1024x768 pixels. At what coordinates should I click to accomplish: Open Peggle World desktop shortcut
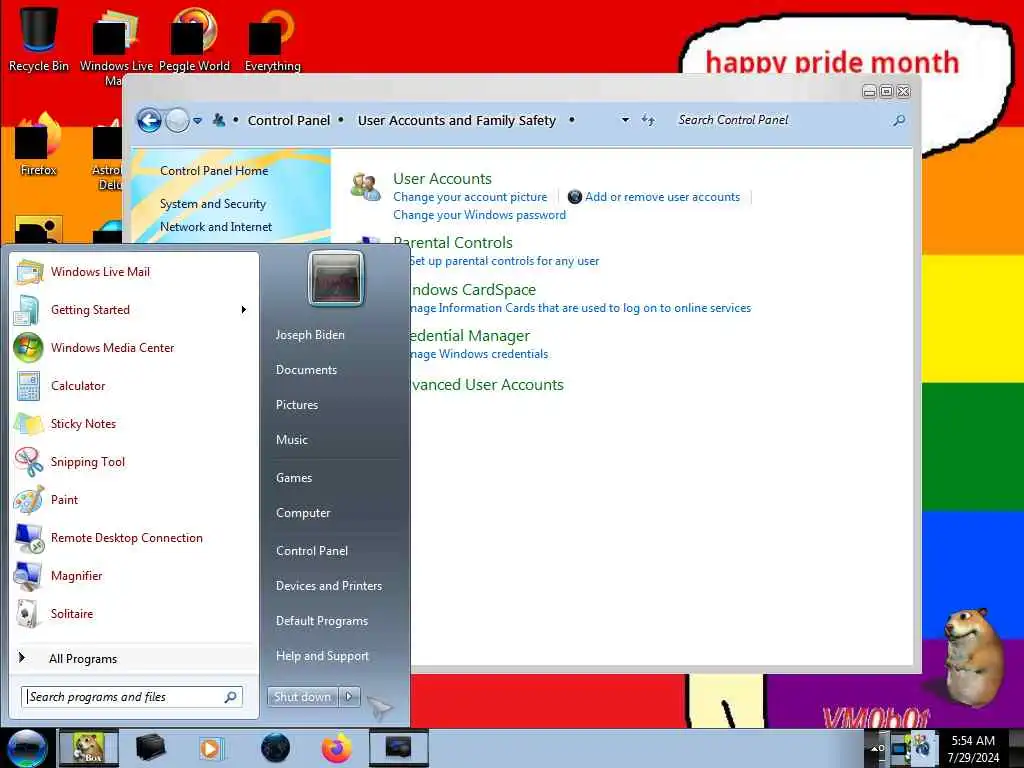click(x=194, y=39)
